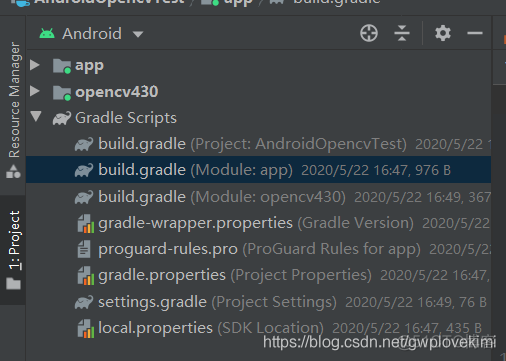This screenshot has width=506, height=361.
Task: Open proguard-rules.pro file
Action: click(x=258, y=249)
